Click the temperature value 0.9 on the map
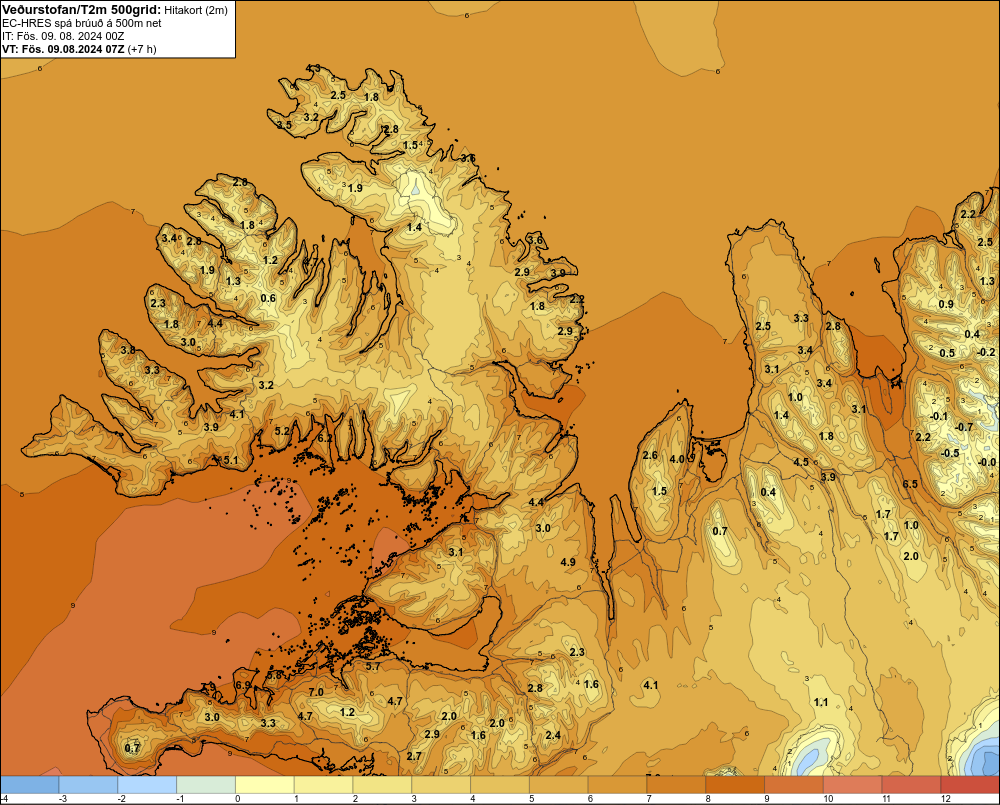1000x805 pixels. (x=946, y=304)
